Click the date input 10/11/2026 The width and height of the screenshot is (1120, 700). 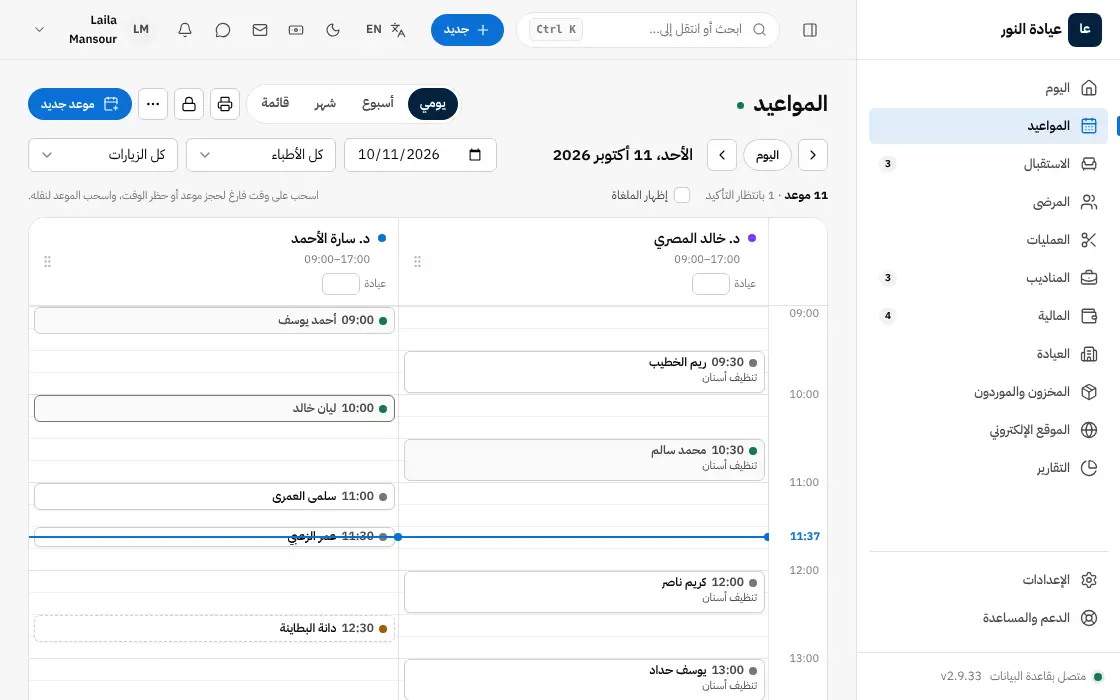click(x=420, y=155)
